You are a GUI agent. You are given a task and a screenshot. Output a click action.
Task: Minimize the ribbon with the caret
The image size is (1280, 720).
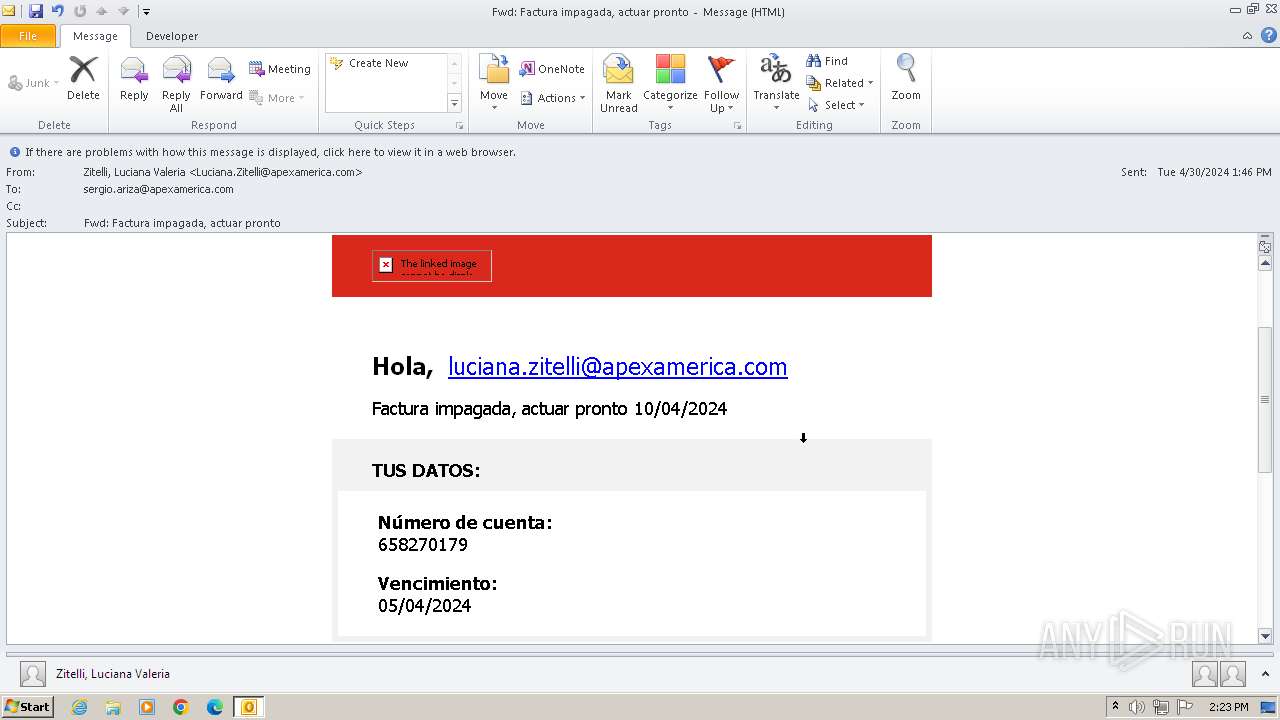[x=1247, y=36]
